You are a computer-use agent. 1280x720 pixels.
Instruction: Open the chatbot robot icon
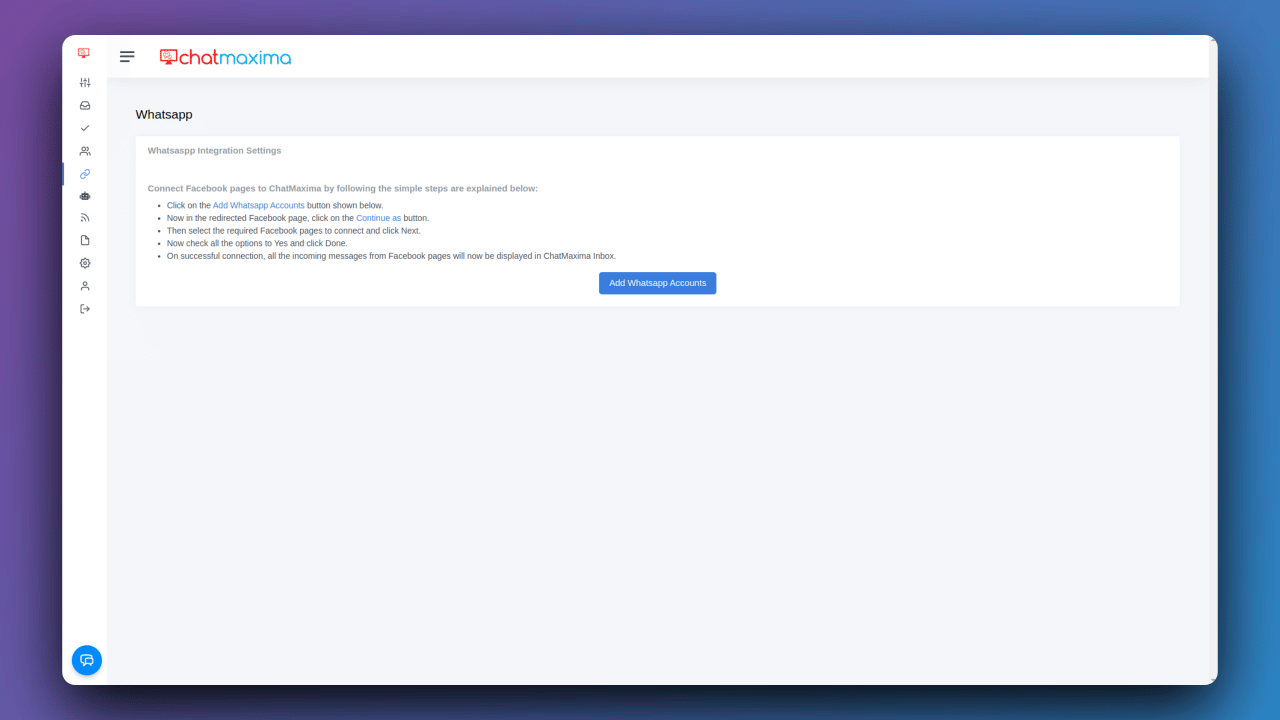click(85, 196)
